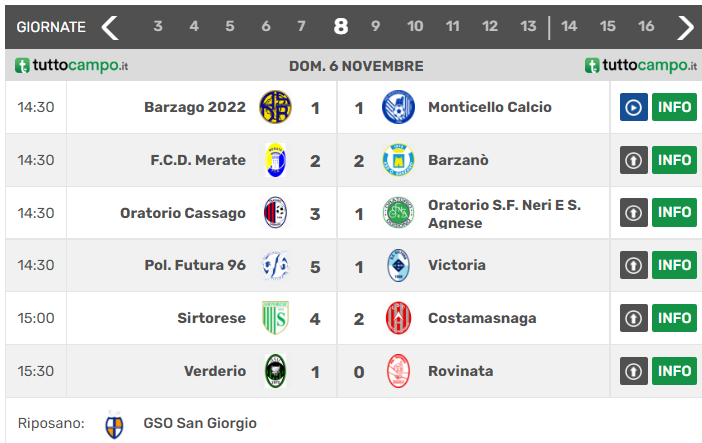Image resolution: width=702 pixels, height=443 pixels.
Task: Switch to matchday 7
Action: click(301, 27)
